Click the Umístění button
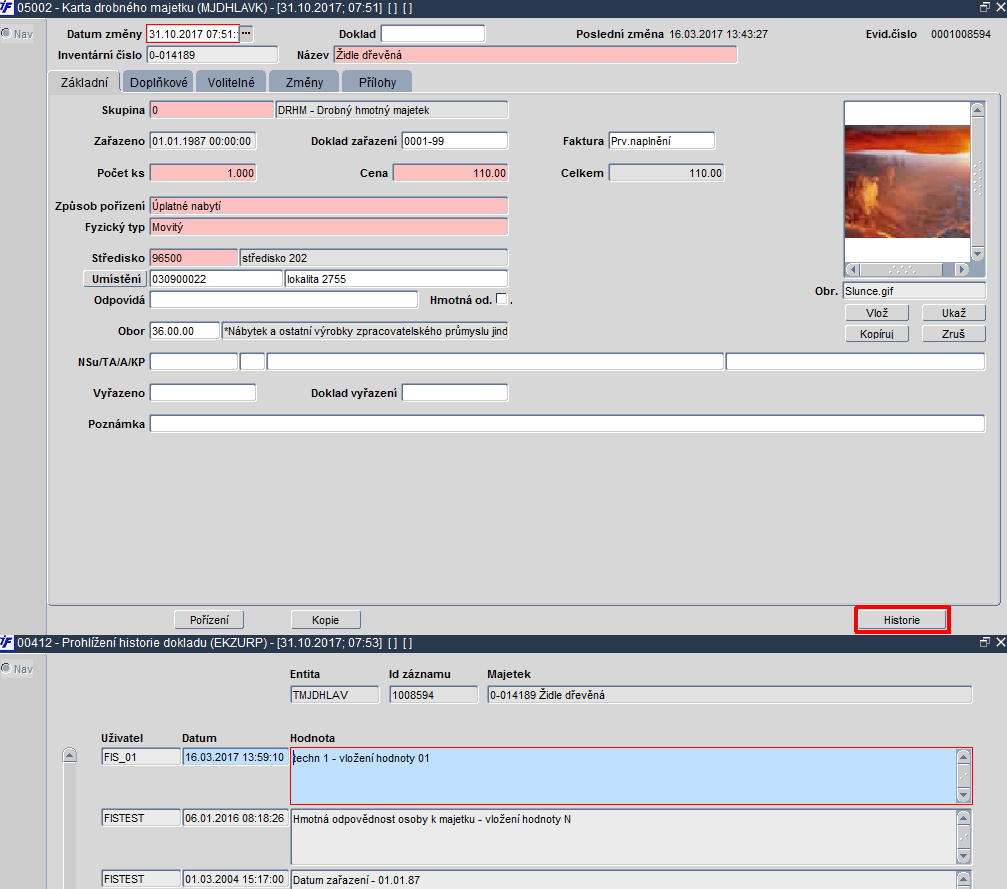Viewport: 1007px width, 889px height. [x=116, y=279]
